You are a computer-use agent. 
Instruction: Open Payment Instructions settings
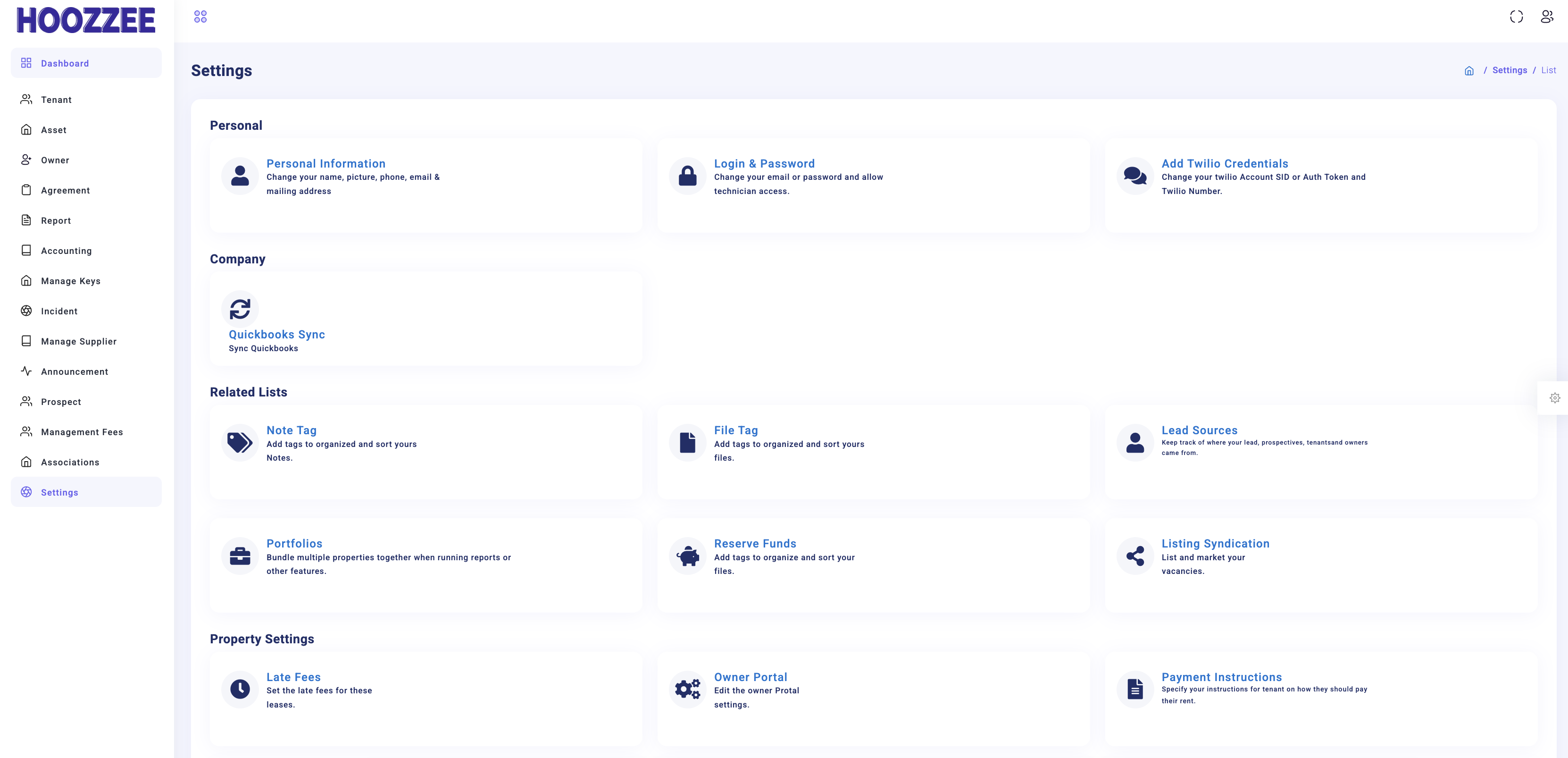coord(1221,677)
